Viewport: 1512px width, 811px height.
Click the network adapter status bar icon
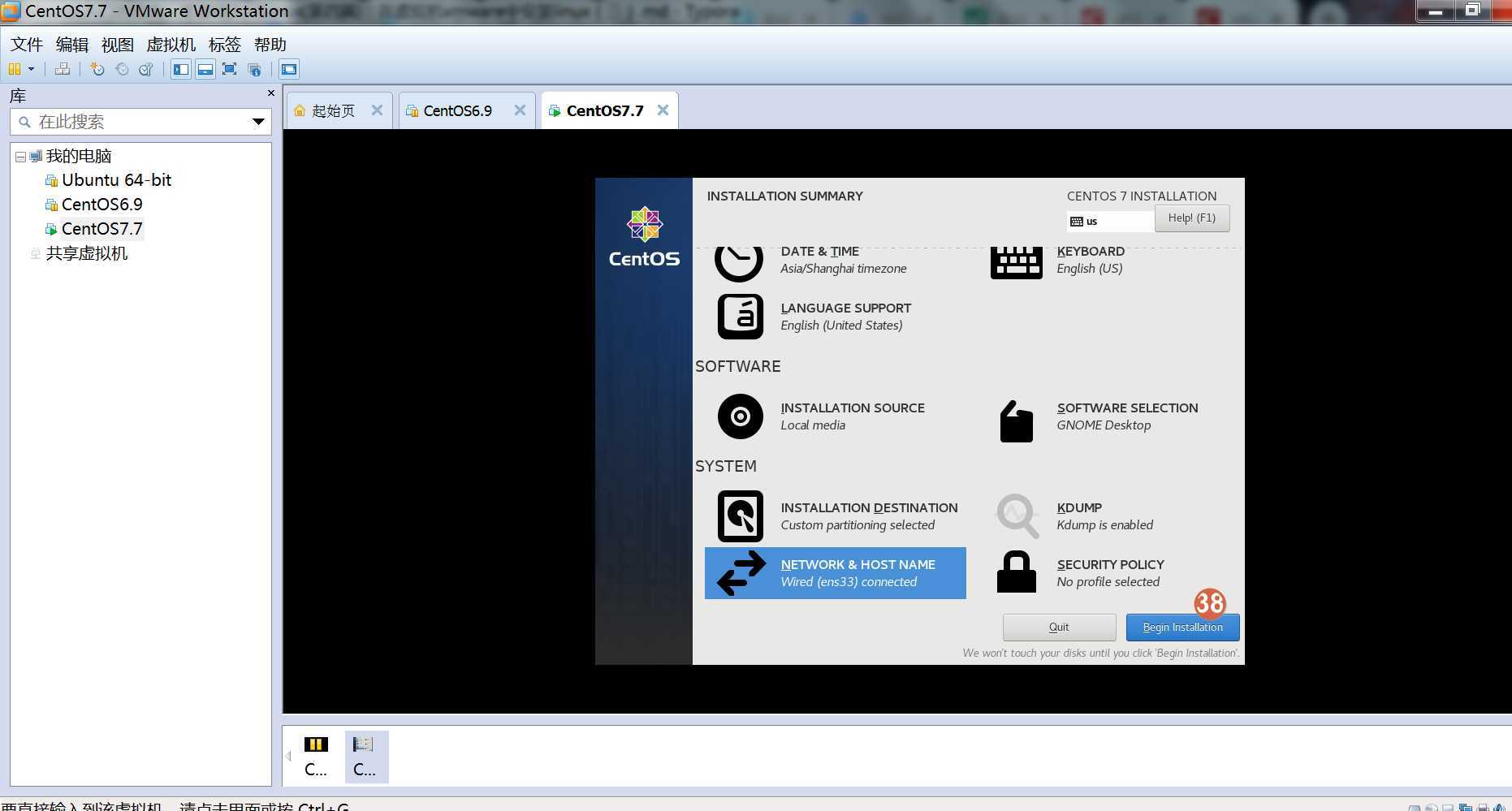point(1465,808)
